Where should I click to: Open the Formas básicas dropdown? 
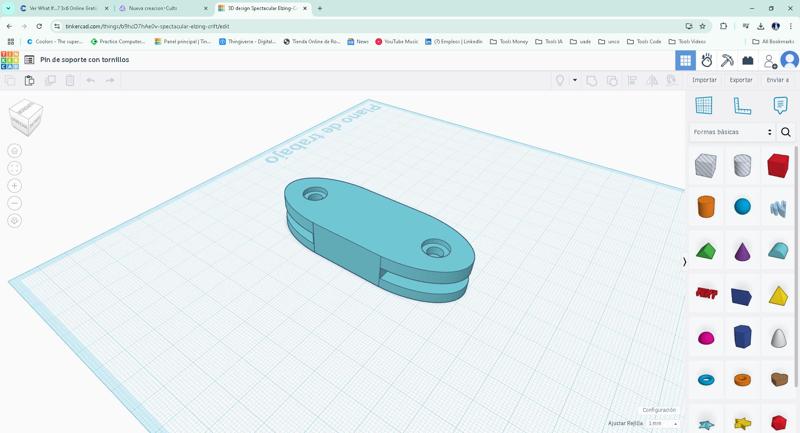pyautogui.click(x=733, y=132)
